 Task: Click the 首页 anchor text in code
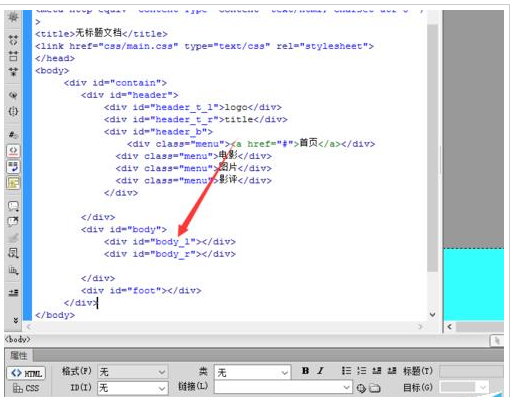click(308, 143)
